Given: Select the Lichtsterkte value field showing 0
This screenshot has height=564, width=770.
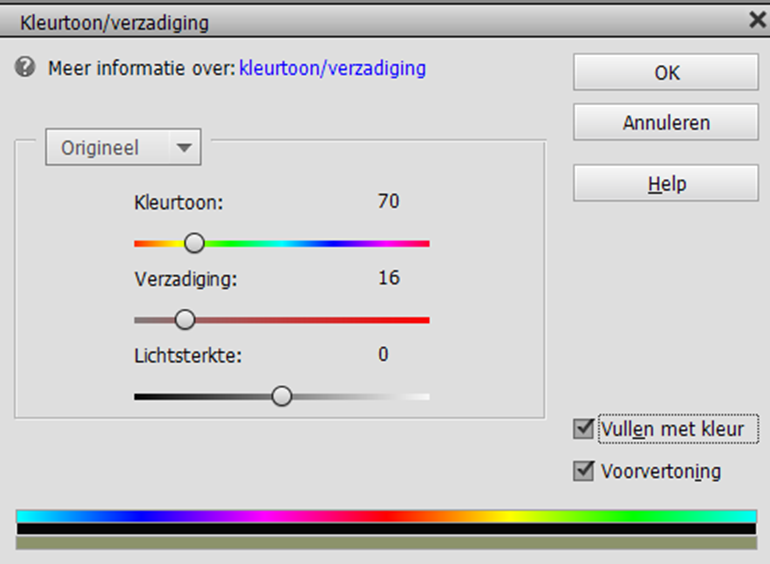Looking at the screenshot, I should [x=384, y=354].
